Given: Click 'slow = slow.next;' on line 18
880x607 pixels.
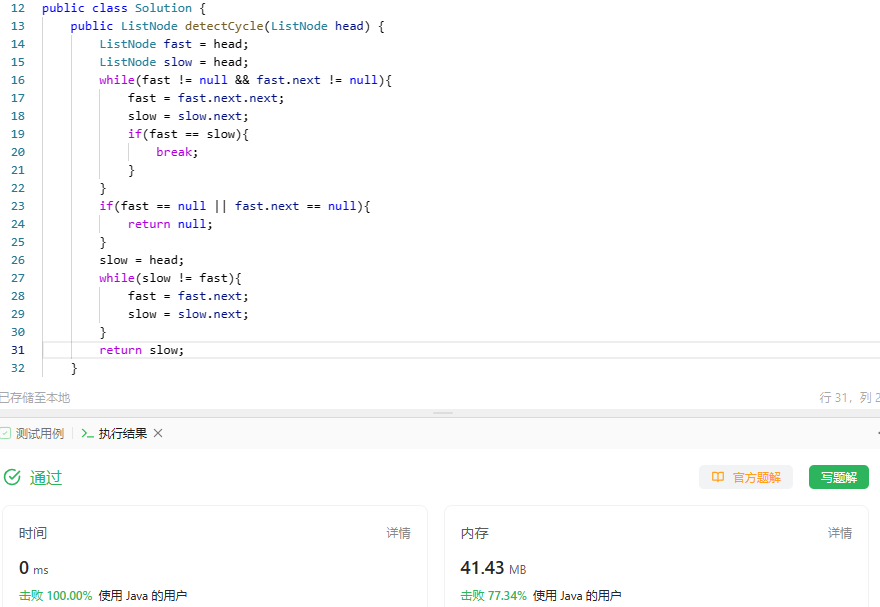Looking at the screenshot, I should point(188,116).
